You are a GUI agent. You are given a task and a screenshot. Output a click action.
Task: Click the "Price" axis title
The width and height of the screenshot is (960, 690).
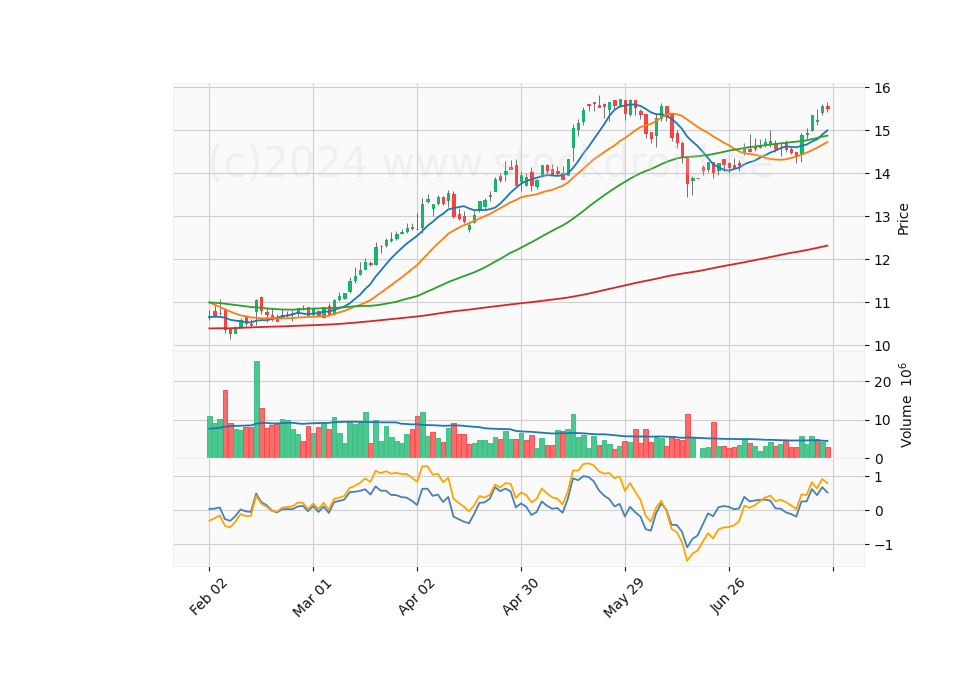pos(903,219)
